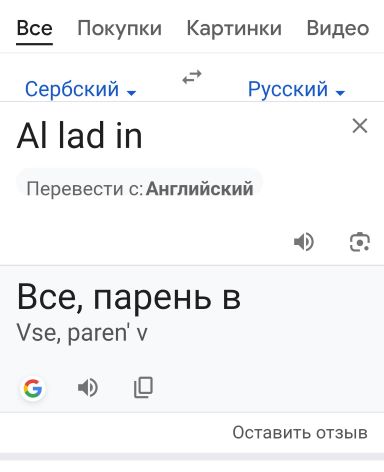Open the Видео tab

coord(338,28)
